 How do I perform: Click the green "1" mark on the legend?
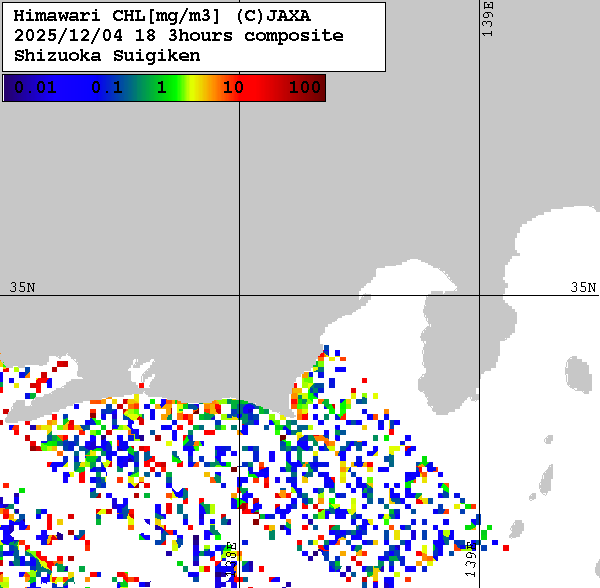coord(161,88)
